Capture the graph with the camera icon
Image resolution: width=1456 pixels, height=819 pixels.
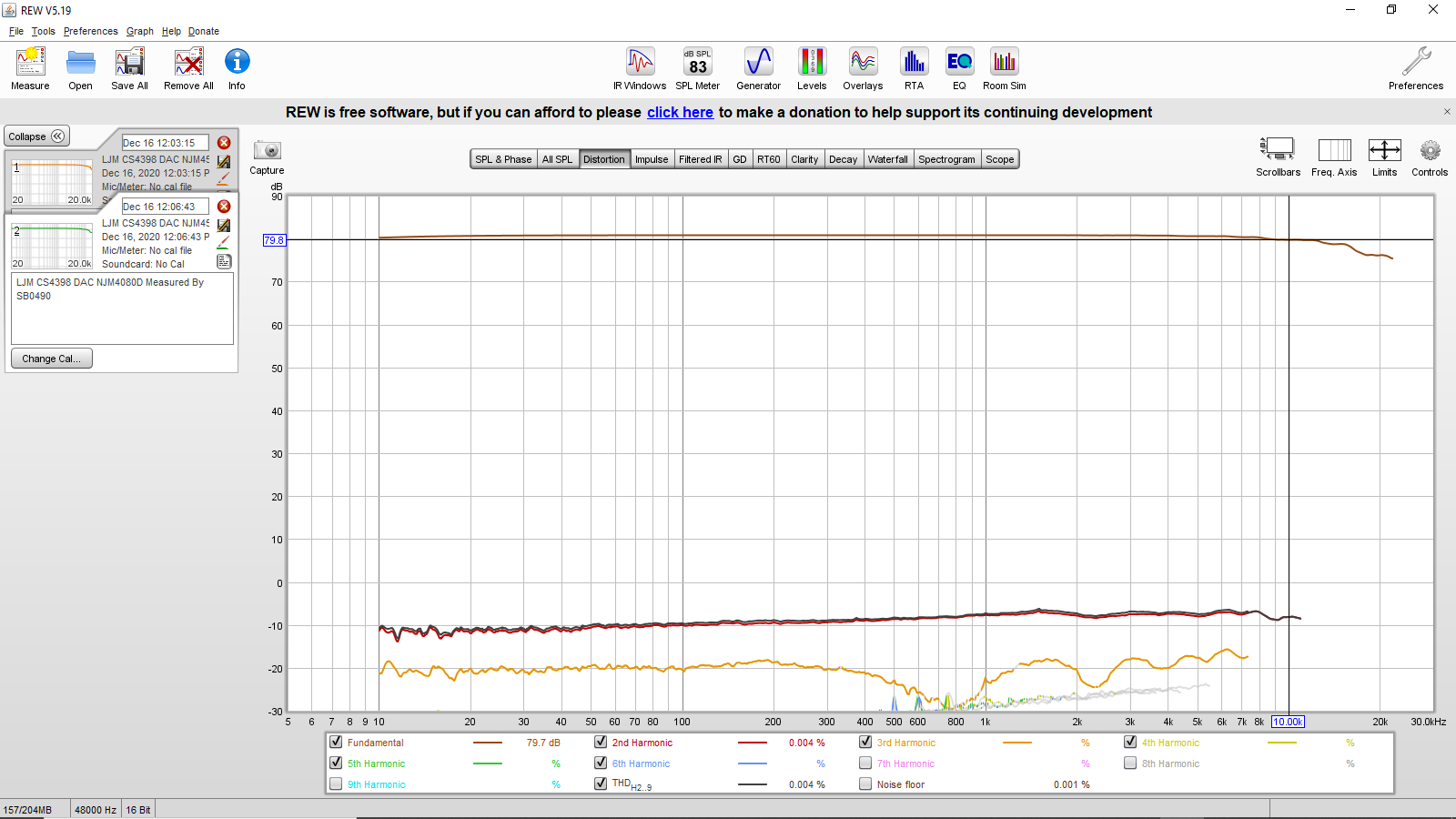267,151
